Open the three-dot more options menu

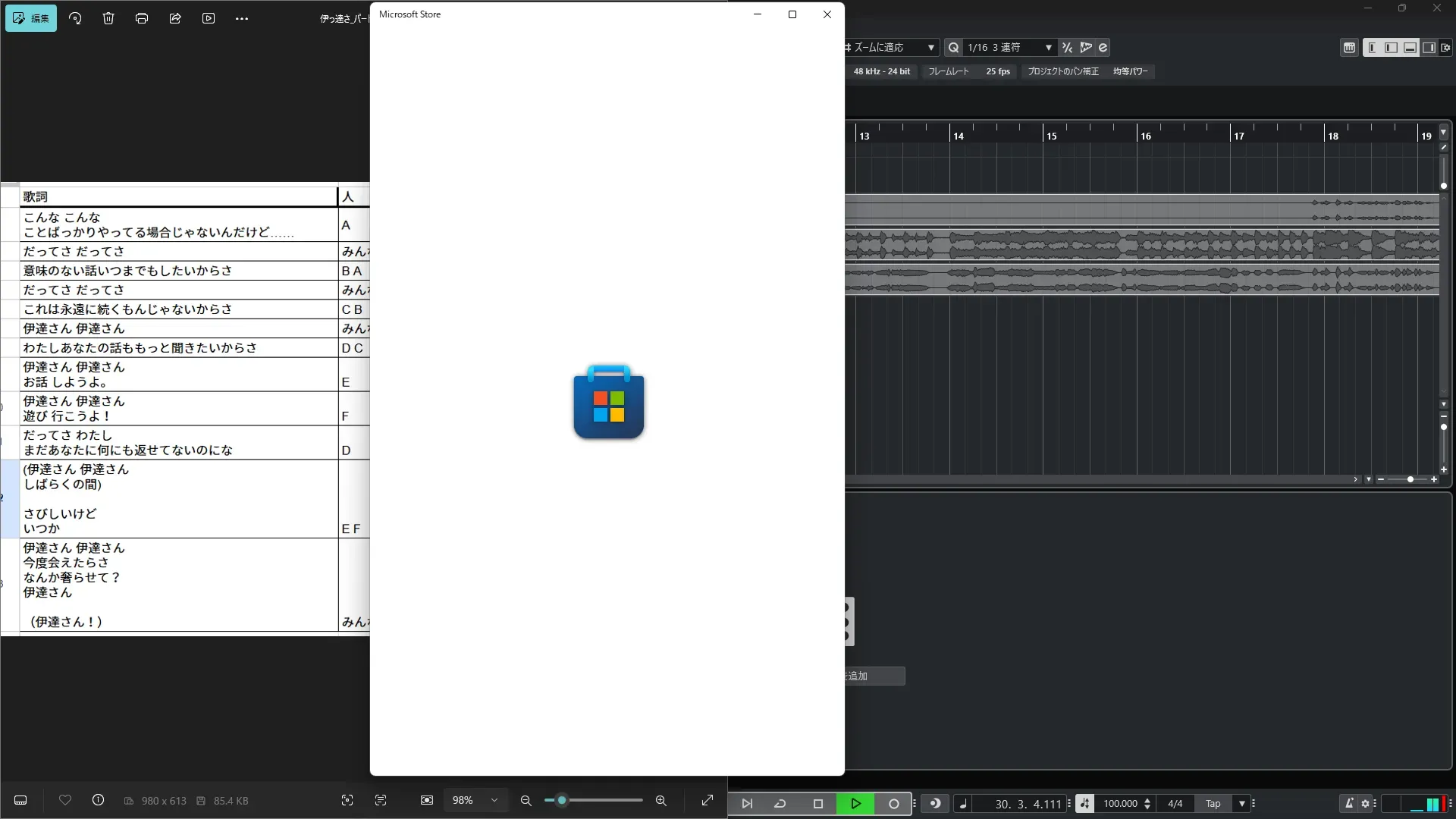coord(242,18)
